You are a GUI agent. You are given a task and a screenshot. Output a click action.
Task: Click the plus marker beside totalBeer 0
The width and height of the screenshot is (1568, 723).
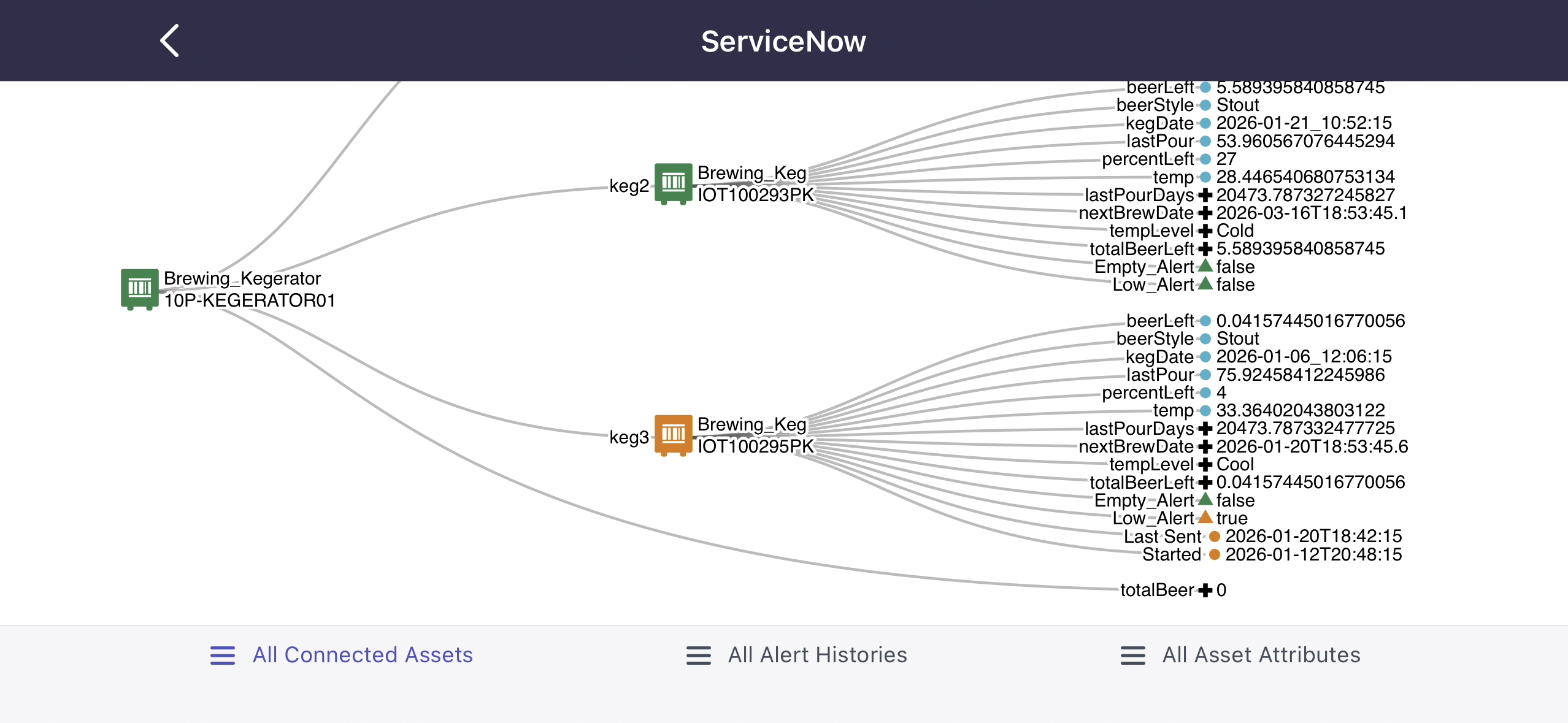[x=1205, y=590]
